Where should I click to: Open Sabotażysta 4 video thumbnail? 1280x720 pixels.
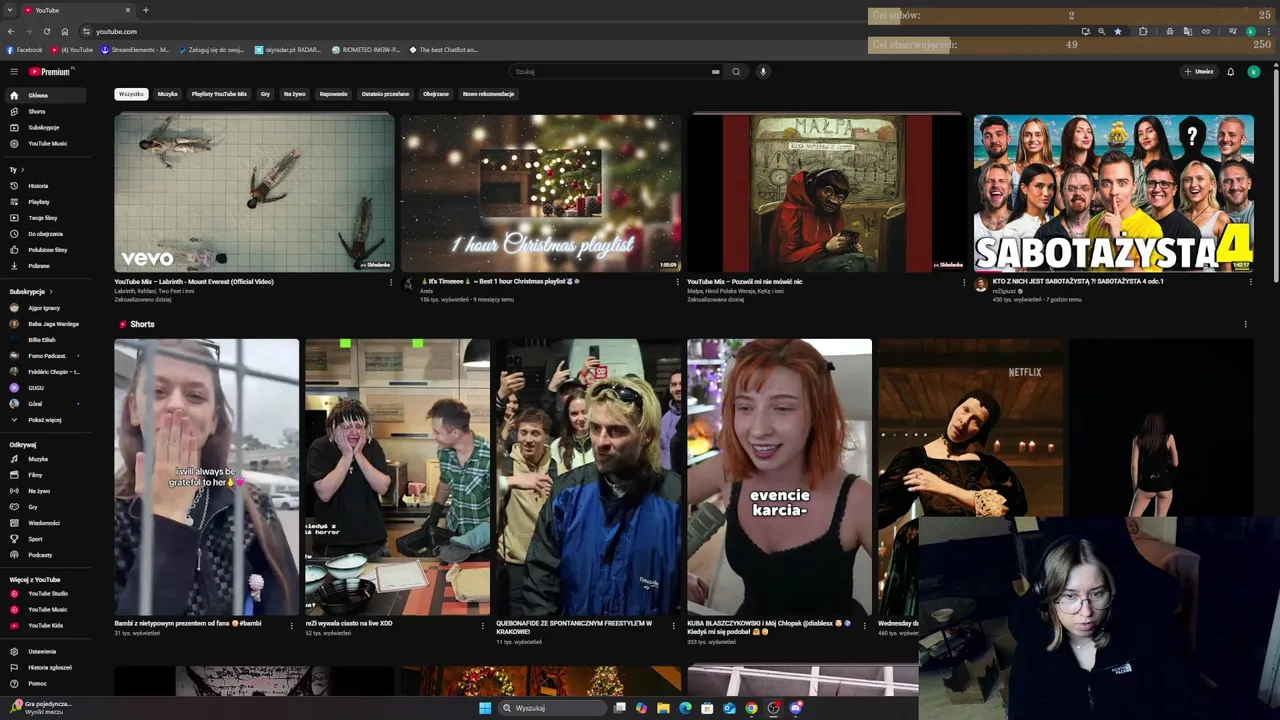pos(1114,192)
